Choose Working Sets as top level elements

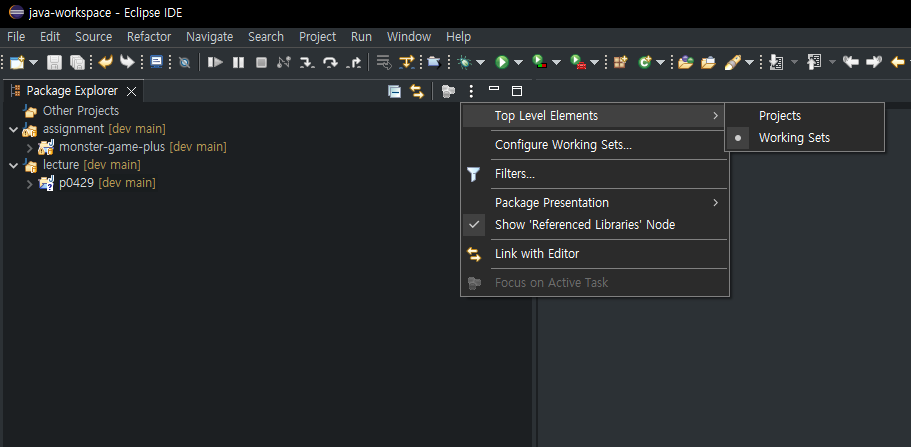coord(804,138)
